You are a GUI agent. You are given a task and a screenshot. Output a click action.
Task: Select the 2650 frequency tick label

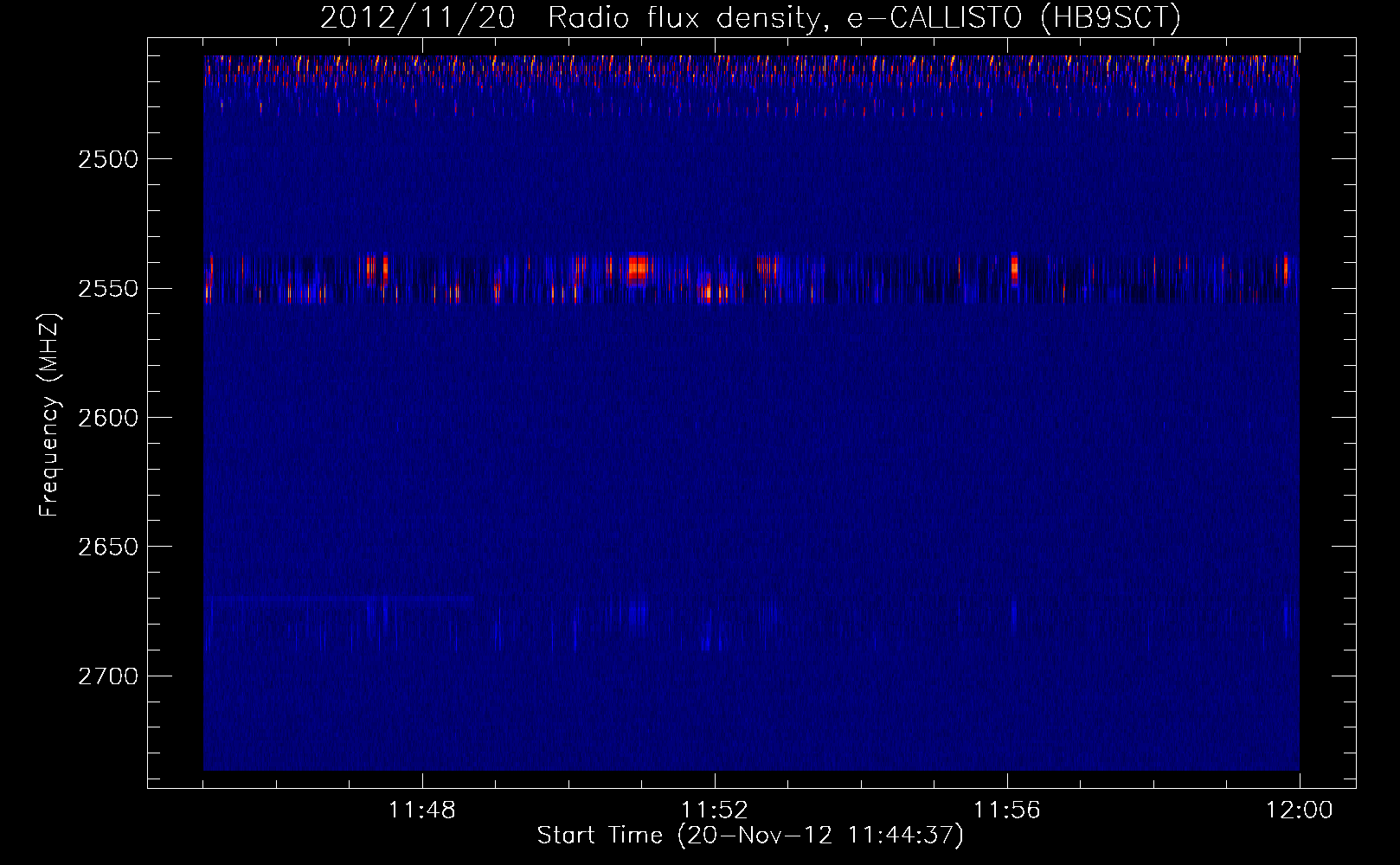click(108, 547)
